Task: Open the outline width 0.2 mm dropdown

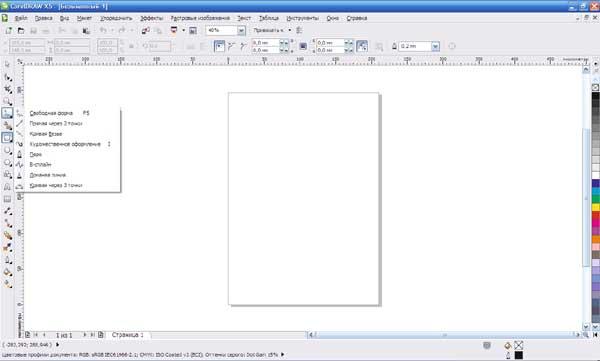Action: click(435, 46)
